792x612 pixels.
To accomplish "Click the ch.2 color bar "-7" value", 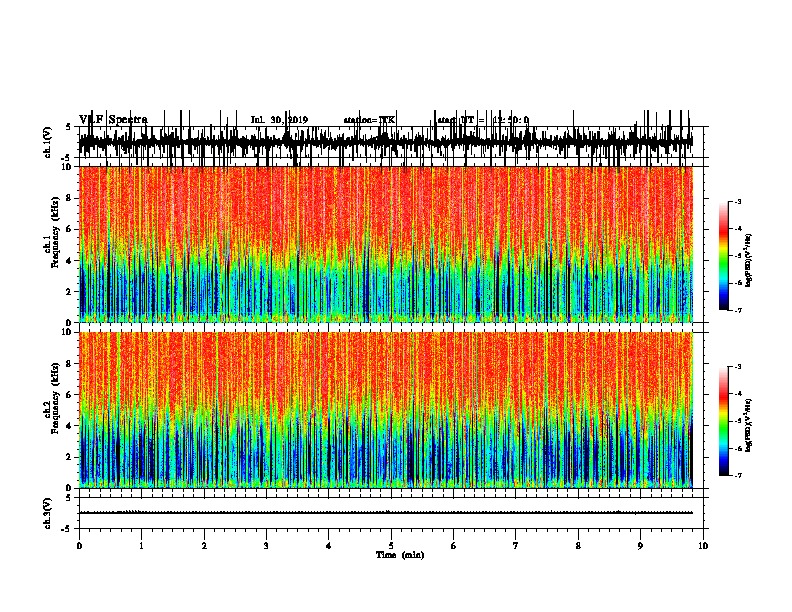I will 737,475.
